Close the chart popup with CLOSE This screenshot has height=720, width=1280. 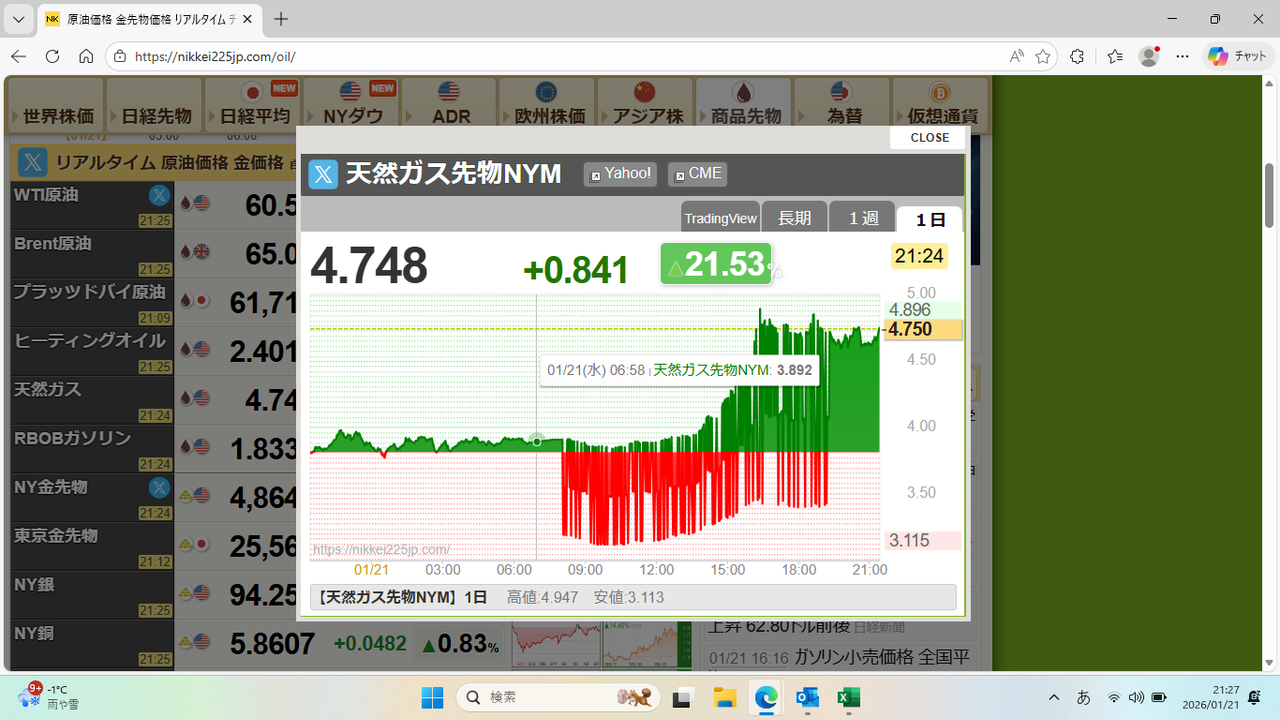pyautogui.click(x=929, y=138)
